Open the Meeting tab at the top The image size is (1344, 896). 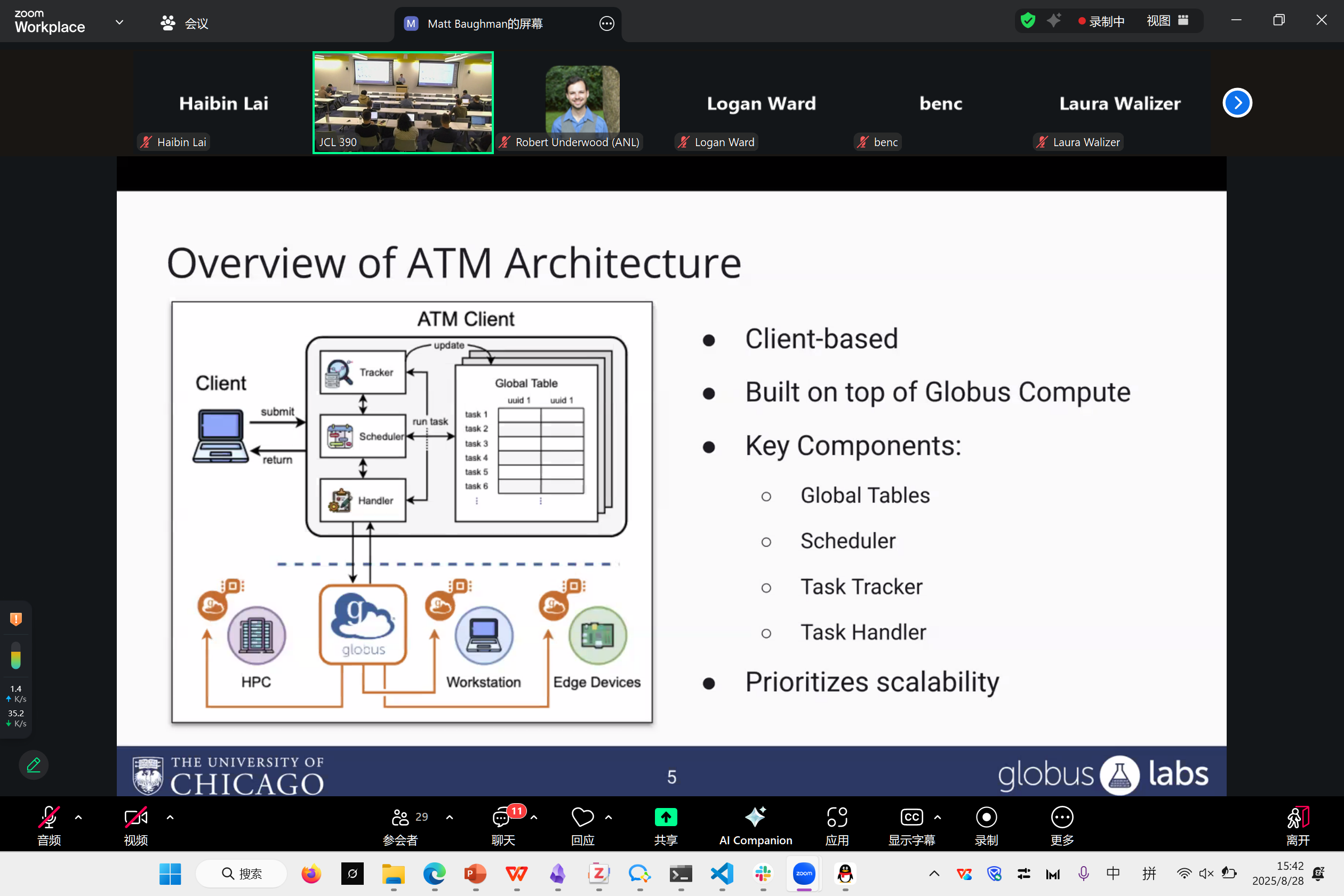(x=185, y=23)
